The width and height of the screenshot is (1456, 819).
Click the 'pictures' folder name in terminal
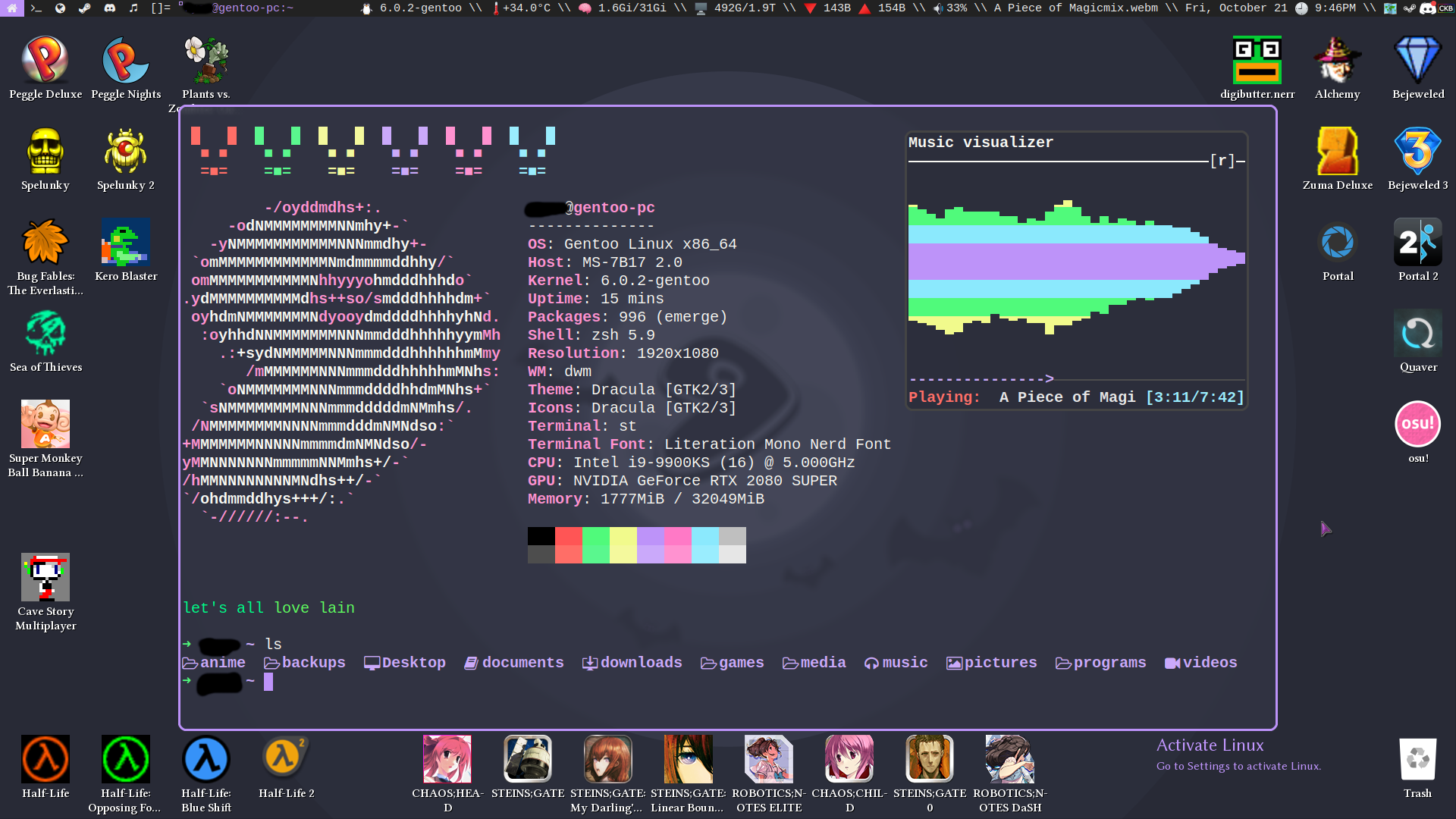(x=1001, y=663)
